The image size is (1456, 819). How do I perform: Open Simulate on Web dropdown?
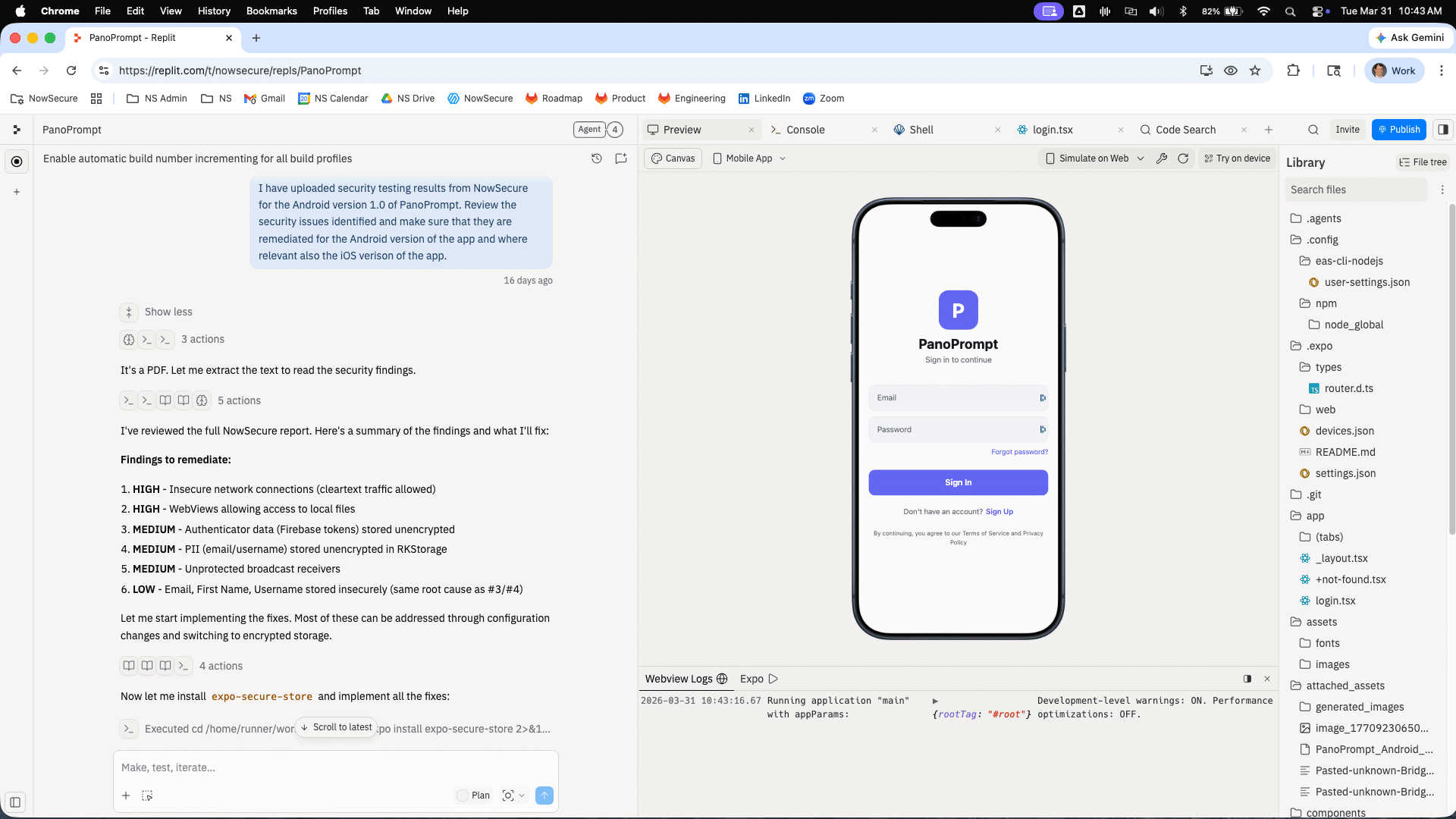tap(1095, 158)
